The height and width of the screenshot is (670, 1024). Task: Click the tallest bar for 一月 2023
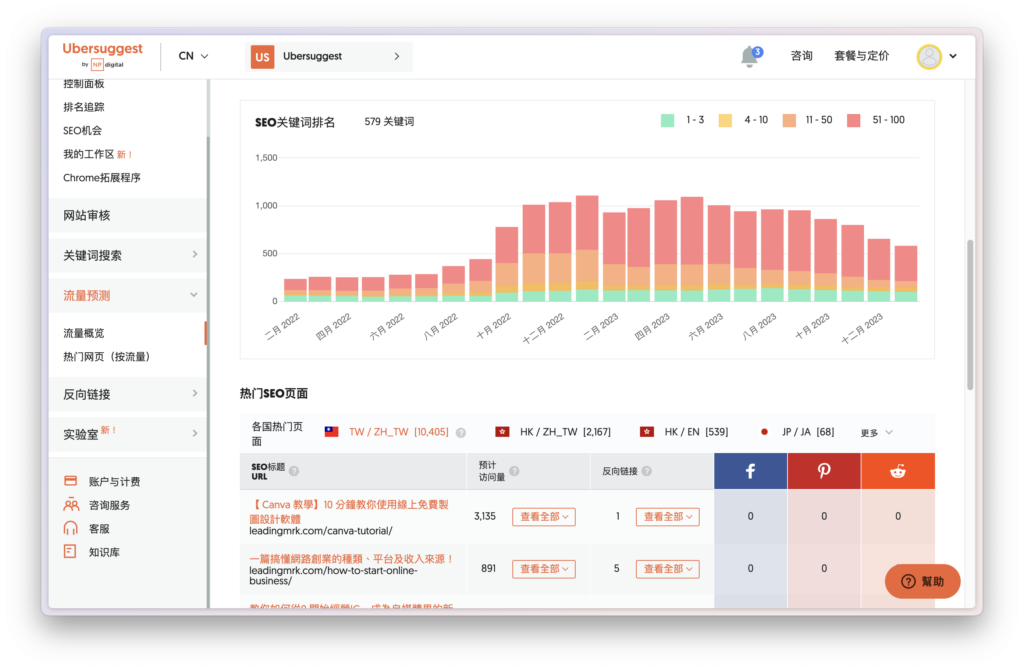pos(587,248)
